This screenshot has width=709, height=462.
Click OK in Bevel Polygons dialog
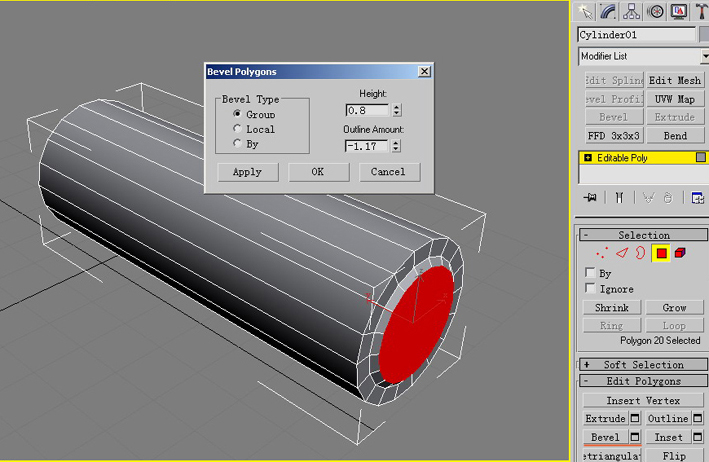[318, 172]
